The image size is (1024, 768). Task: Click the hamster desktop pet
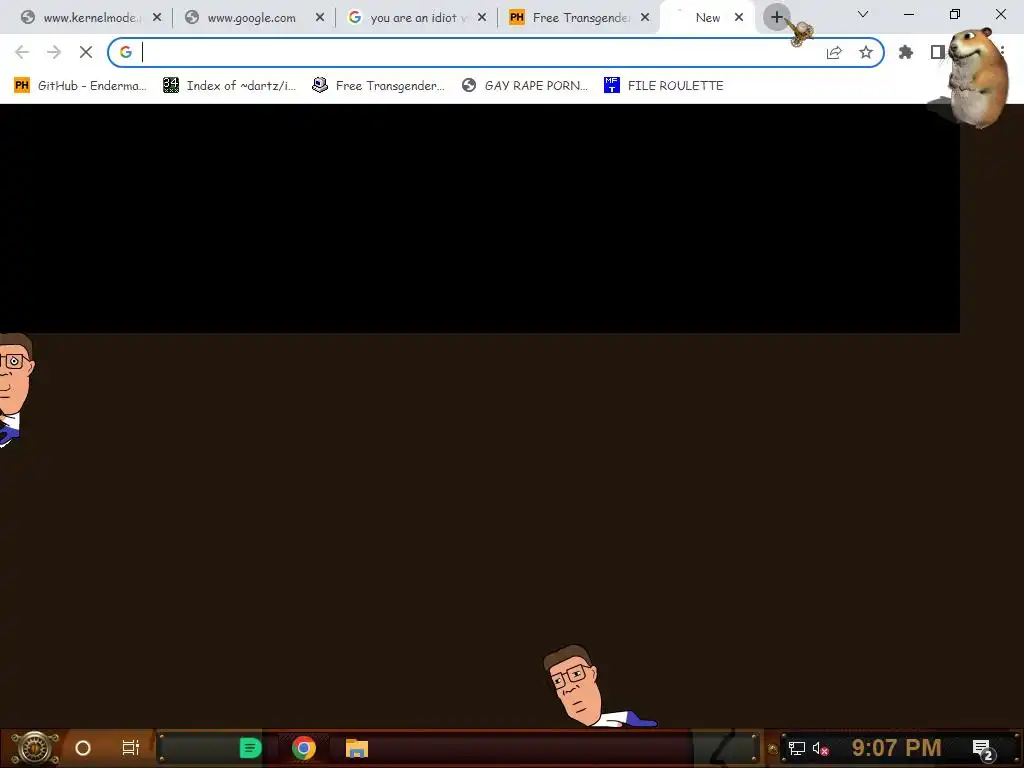[977, 77]
